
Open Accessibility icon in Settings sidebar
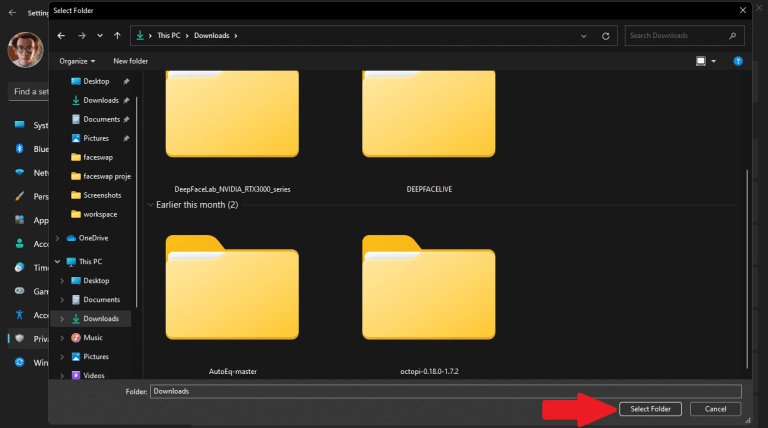click(20, 315)
